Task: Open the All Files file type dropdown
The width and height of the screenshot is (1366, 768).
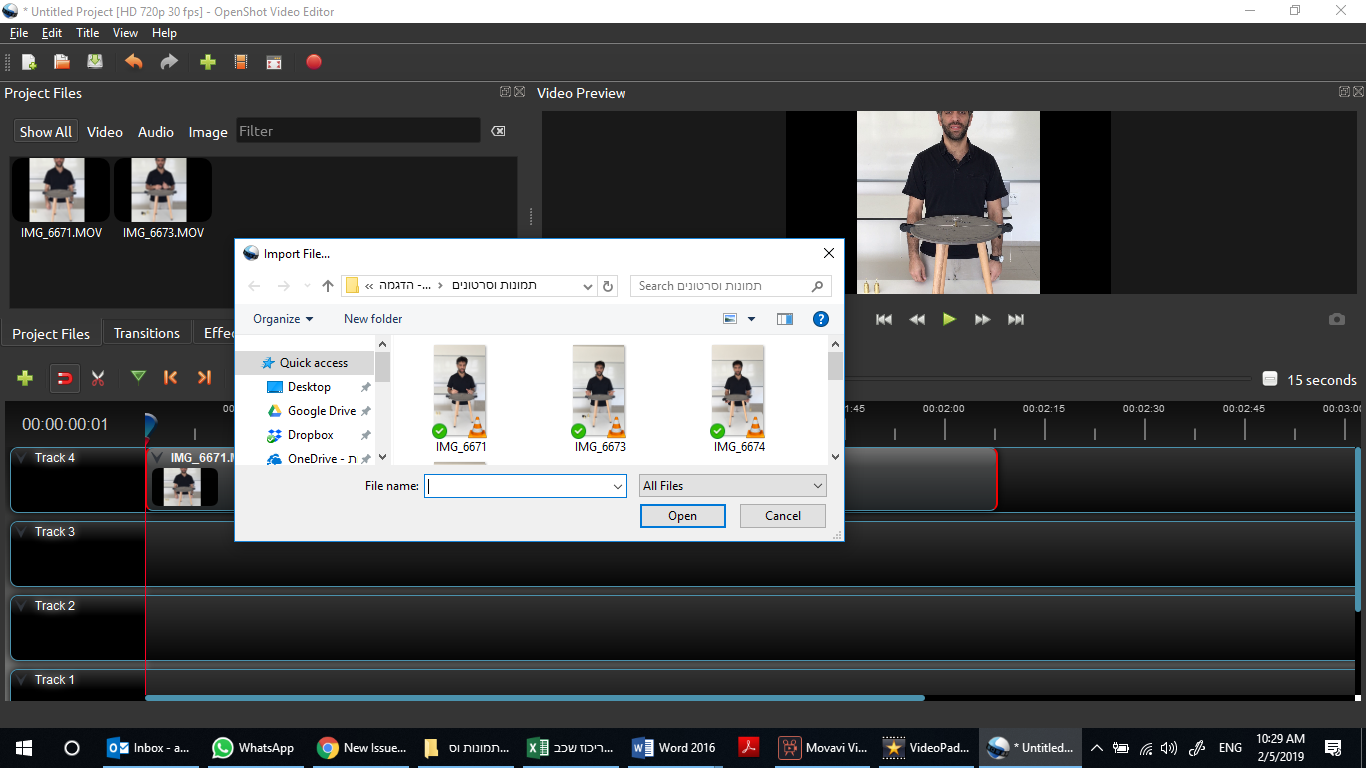Action: pyautogui.click(x=732, y=485)
